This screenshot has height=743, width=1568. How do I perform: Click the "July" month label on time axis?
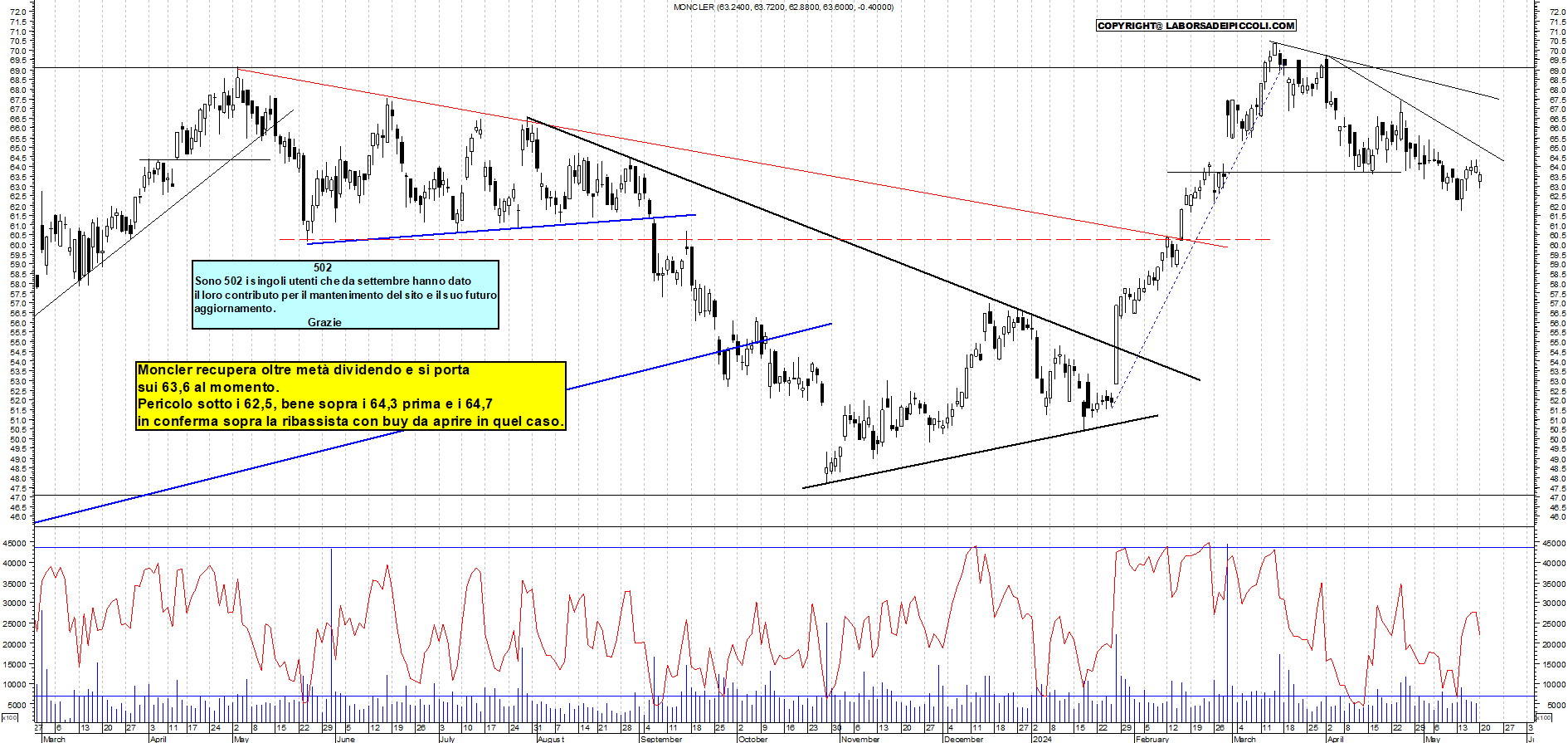point(446,739)
